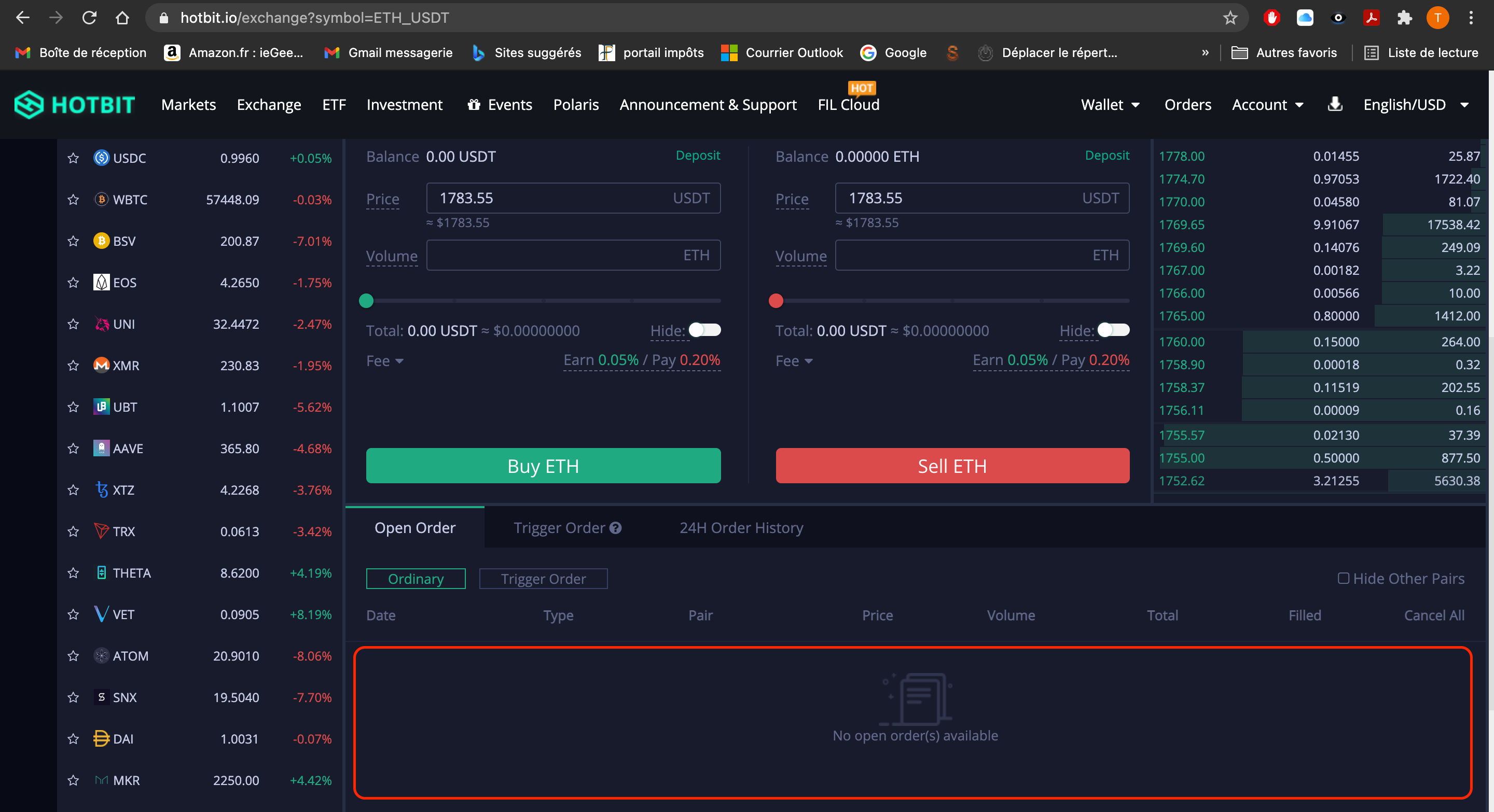
Task: Expand the Fee dropdown on buy side
Action: pyautogui.click(x=384, y=361)
